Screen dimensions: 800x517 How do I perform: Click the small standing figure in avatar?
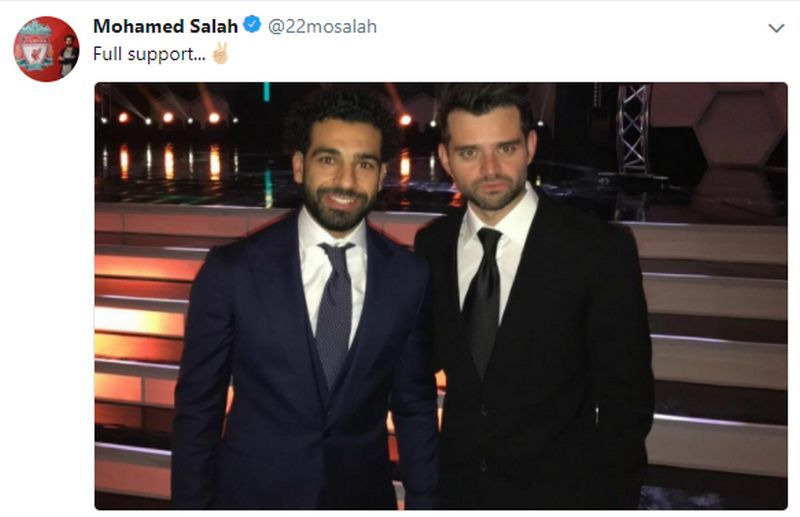point(68,56)
